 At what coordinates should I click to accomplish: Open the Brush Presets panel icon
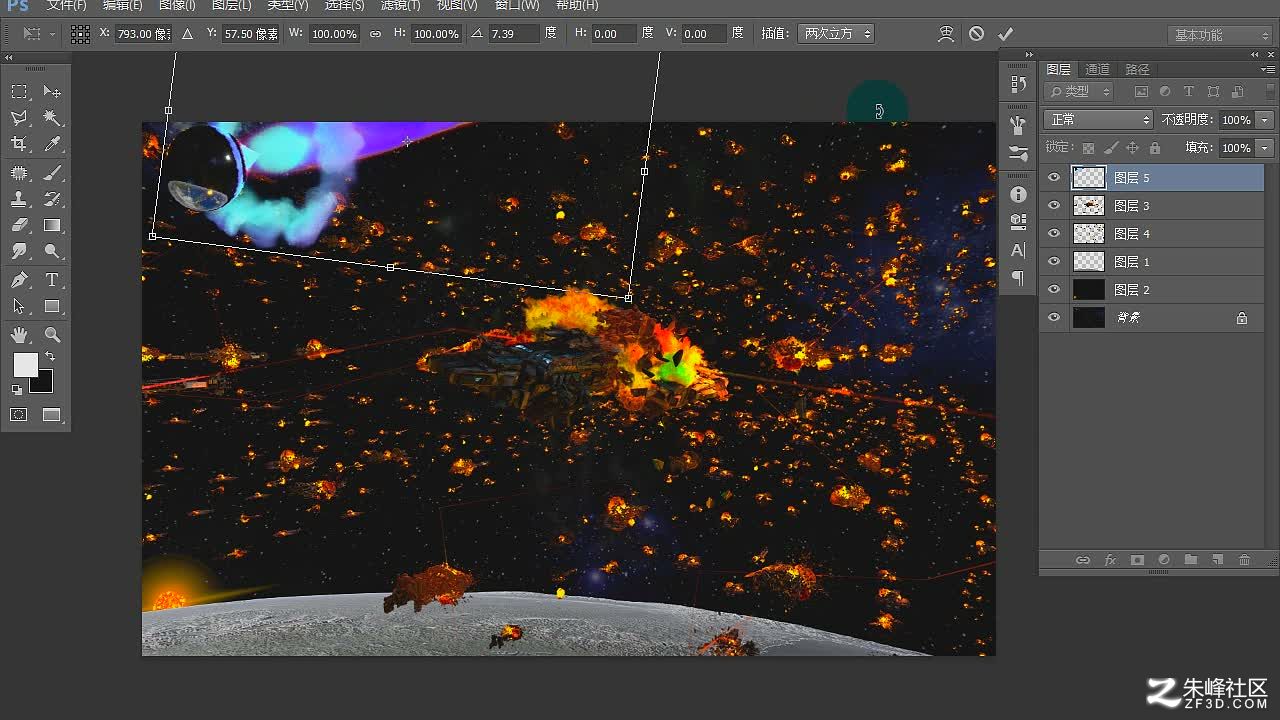pos(1018,126)
